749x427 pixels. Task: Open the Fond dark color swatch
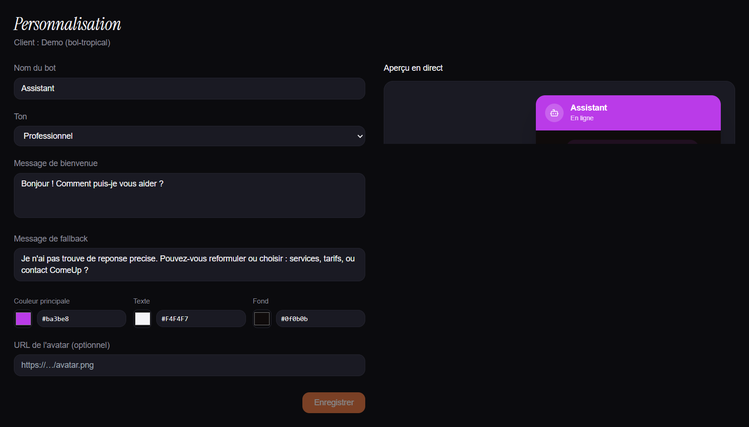tap(262, 319)
